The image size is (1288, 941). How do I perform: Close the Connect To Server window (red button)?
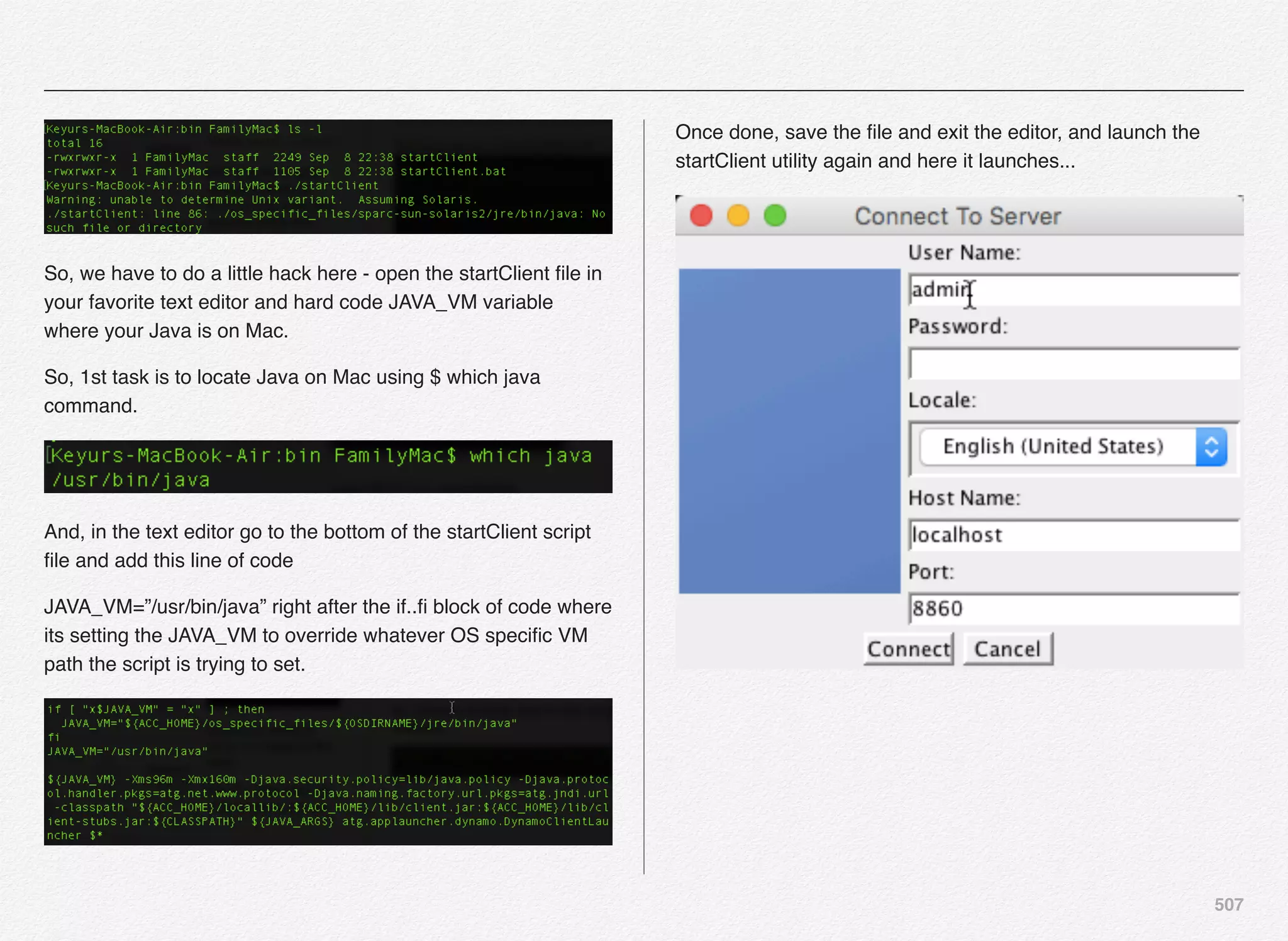point(701,216)
